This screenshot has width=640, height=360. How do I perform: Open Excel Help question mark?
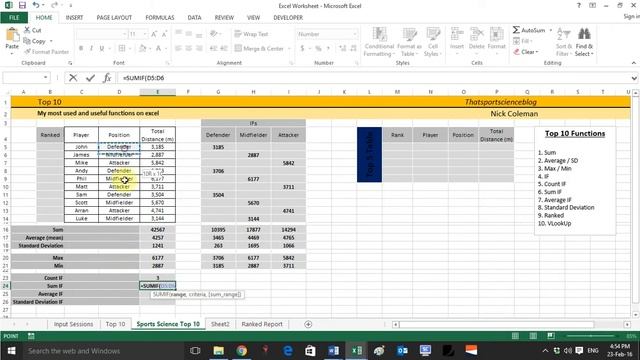[x=578, y=5]
